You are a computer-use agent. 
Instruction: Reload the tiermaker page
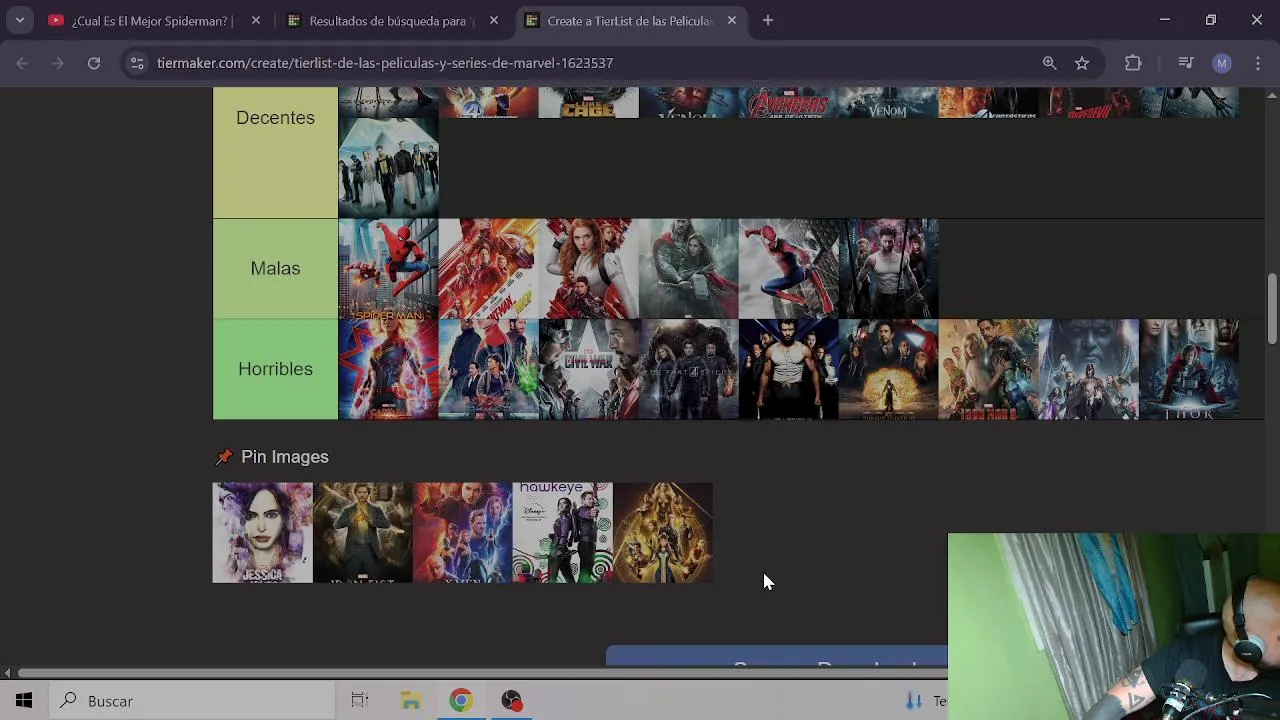[94, 63]
